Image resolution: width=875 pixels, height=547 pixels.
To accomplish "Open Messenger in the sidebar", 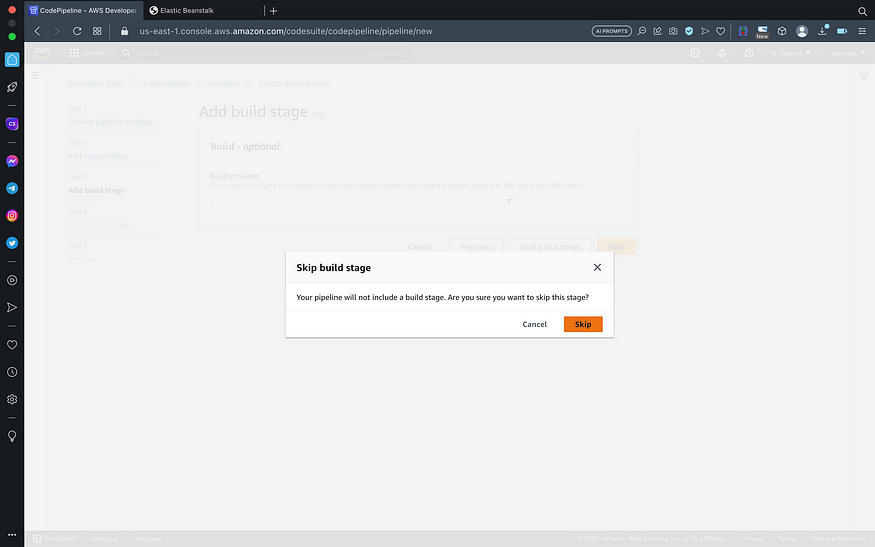I will (12, 161).
